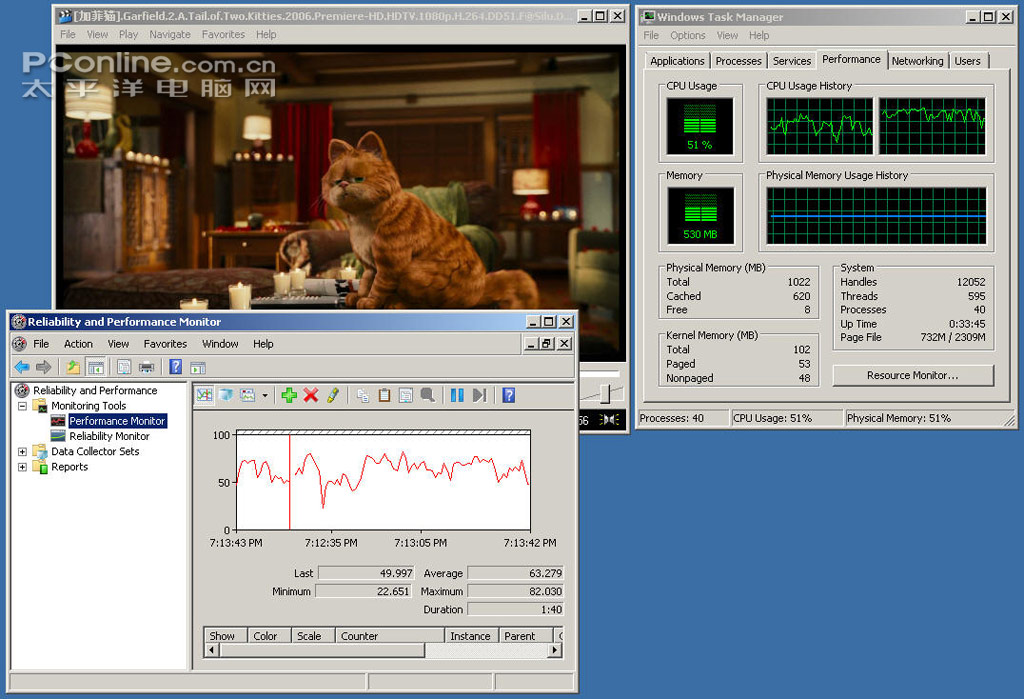This screenshot has height=699, width=1024.
Task: Toggle Show/Hide Console Tree icon
Action: [x=96, y=367]
